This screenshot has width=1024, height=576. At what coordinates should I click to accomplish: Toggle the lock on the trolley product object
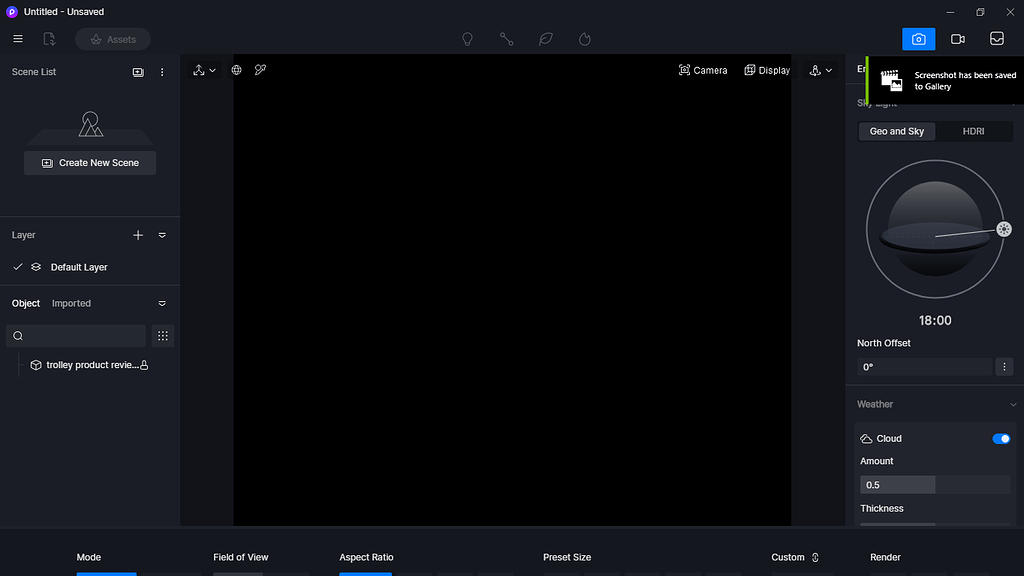(146, 365)
